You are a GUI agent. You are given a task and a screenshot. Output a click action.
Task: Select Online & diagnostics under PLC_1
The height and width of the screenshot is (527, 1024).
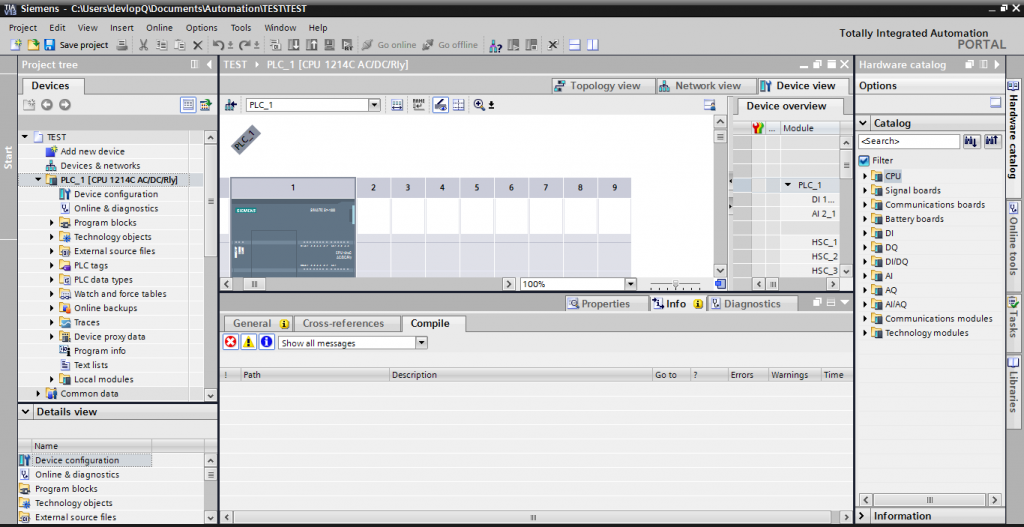(109, 208)
